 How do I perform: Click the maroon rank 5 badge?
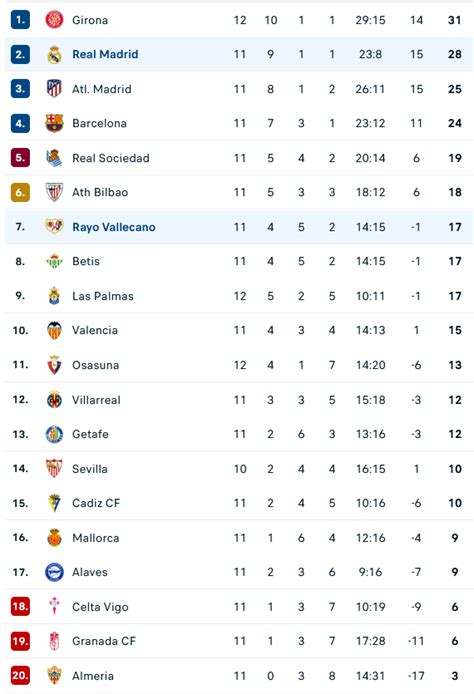point(20,158)
